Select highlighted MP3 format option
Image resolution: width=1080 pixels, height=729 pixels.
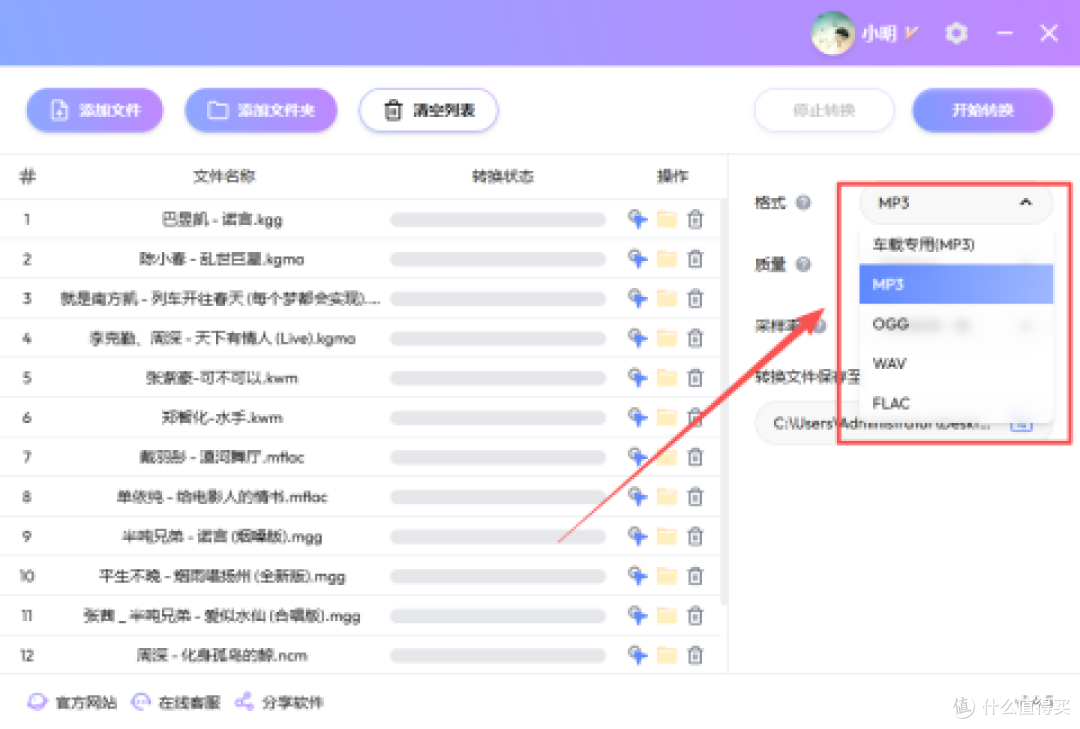pos(956,284)
